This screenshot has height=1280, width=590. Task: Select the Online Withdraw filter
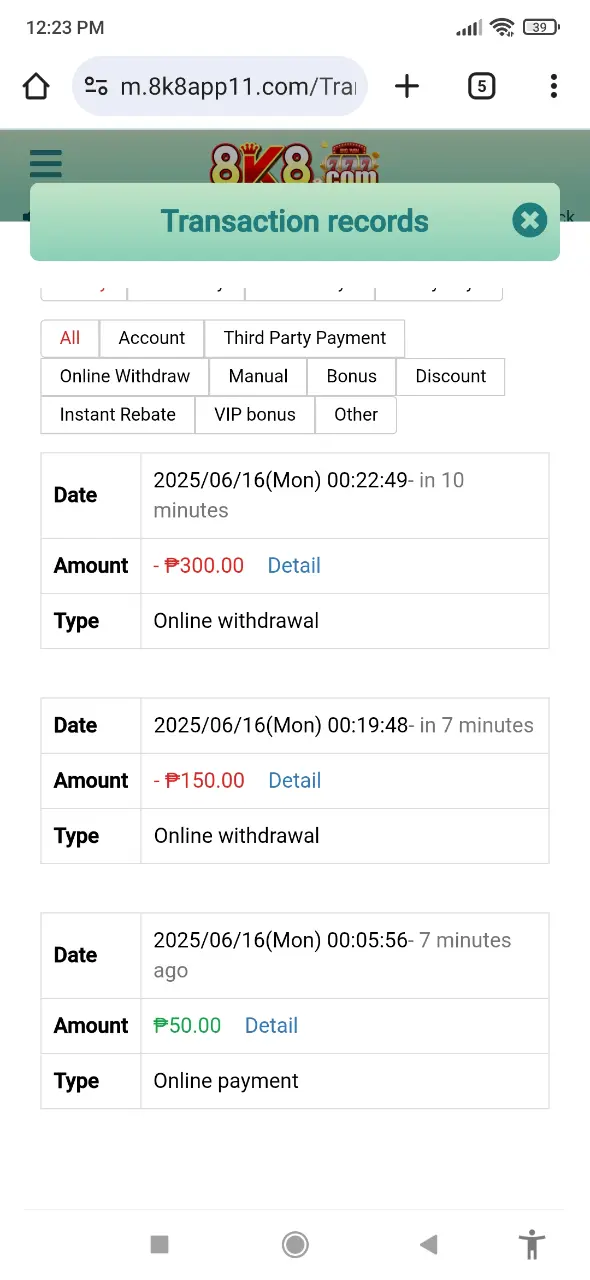pos(125,376)
